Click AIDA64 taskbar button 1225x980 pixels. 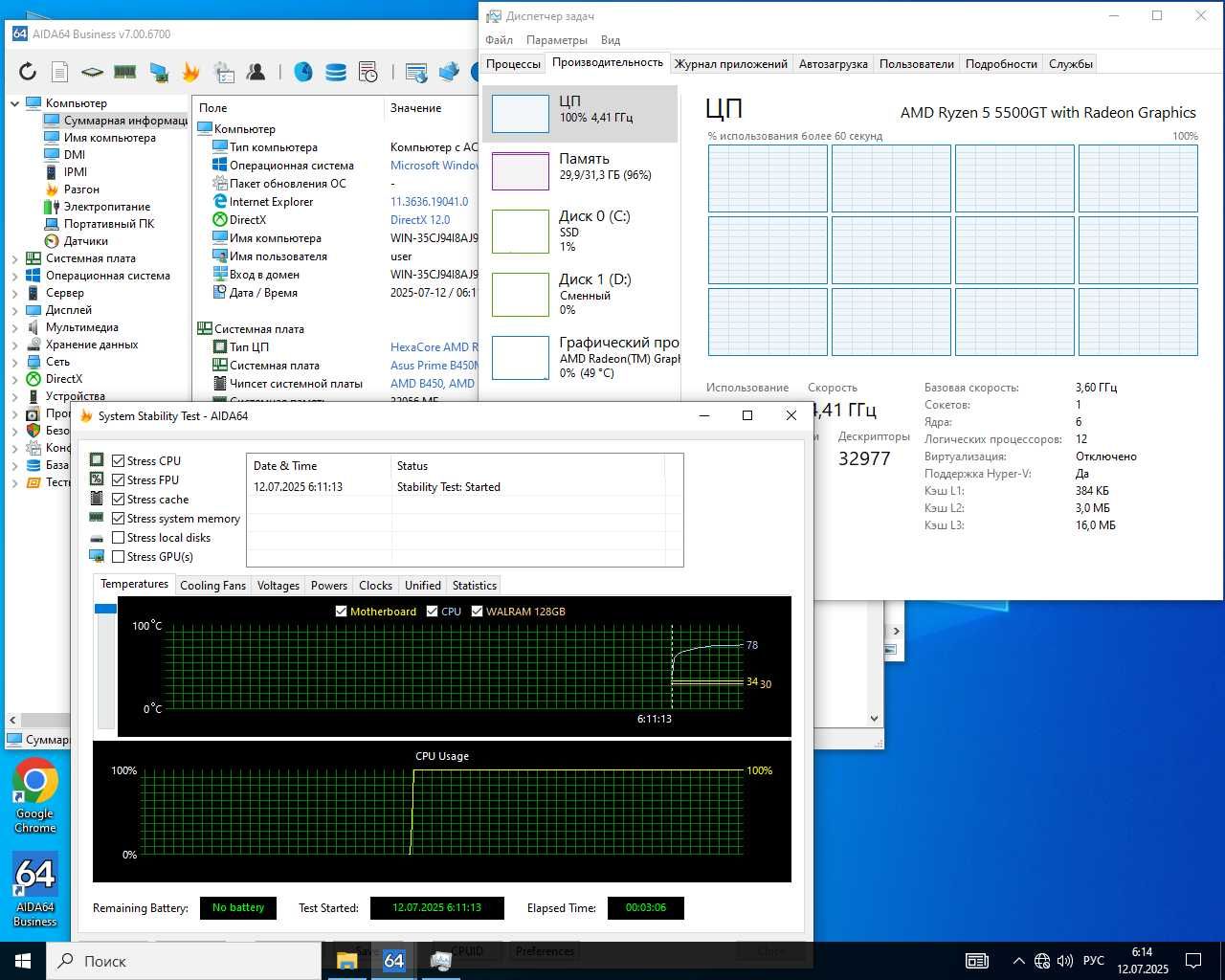point(393,960)
